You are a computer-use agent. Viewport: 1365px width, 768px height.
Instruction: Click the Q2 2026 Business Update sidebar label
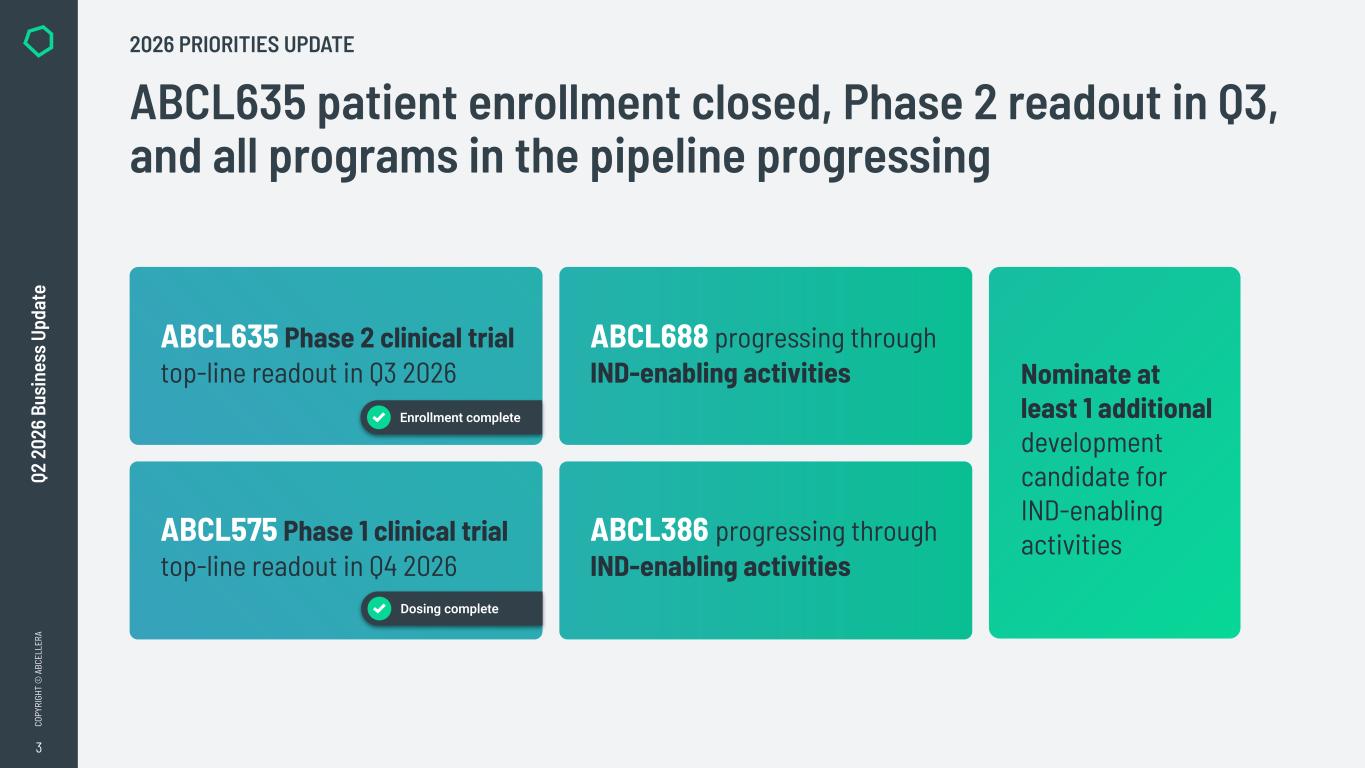tap(39, 385)
